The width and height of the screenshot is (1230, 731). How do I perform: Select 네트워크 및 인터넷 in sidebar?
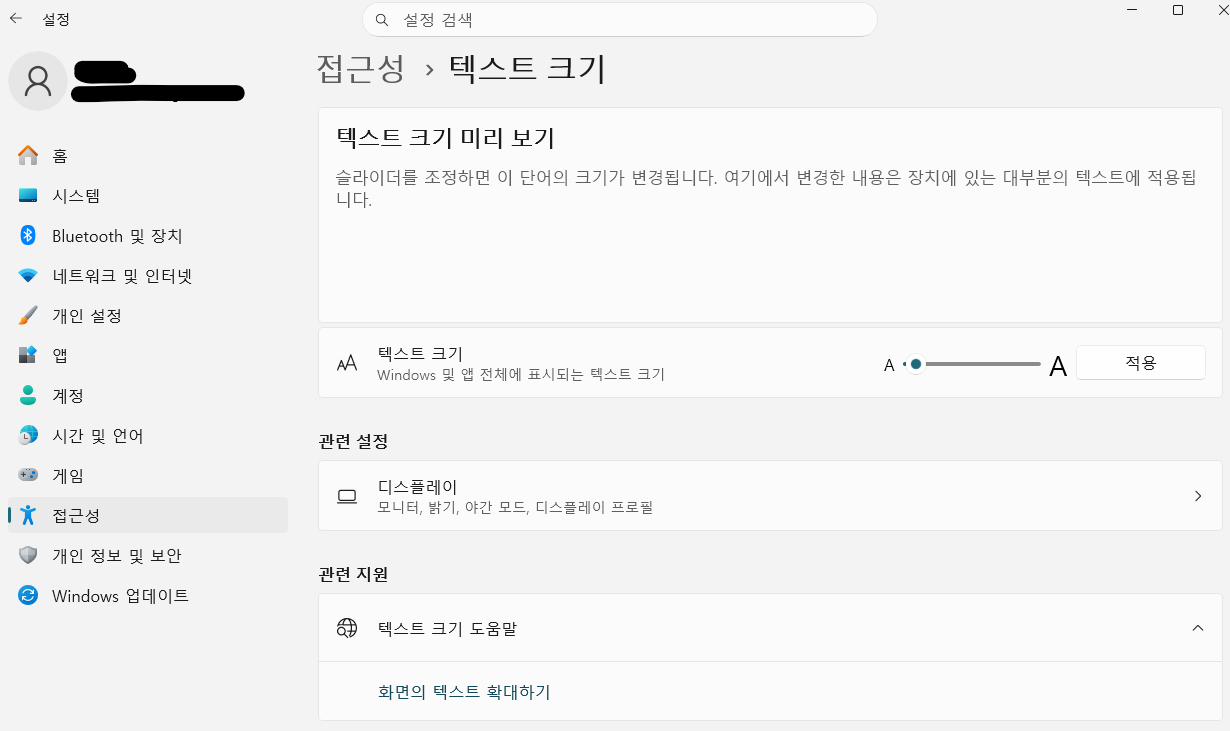point(148,276)
